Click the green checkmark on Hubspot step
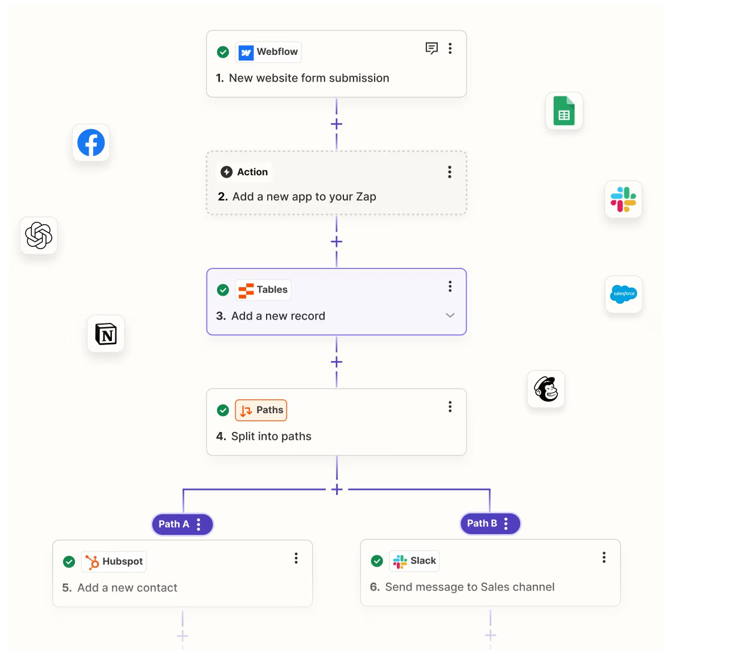 click(x=69, y=562)
